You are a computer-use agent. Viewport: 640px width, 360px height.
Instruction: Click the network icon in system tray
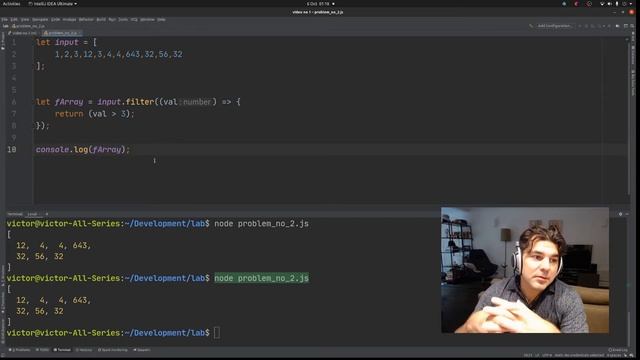(602, 4)
